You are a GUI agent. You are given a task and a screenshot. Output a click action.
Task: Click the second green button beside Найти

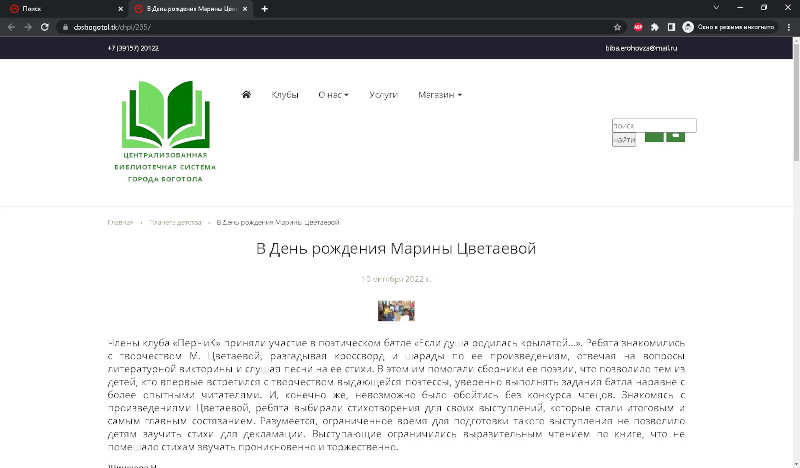(x=676, y=136)
